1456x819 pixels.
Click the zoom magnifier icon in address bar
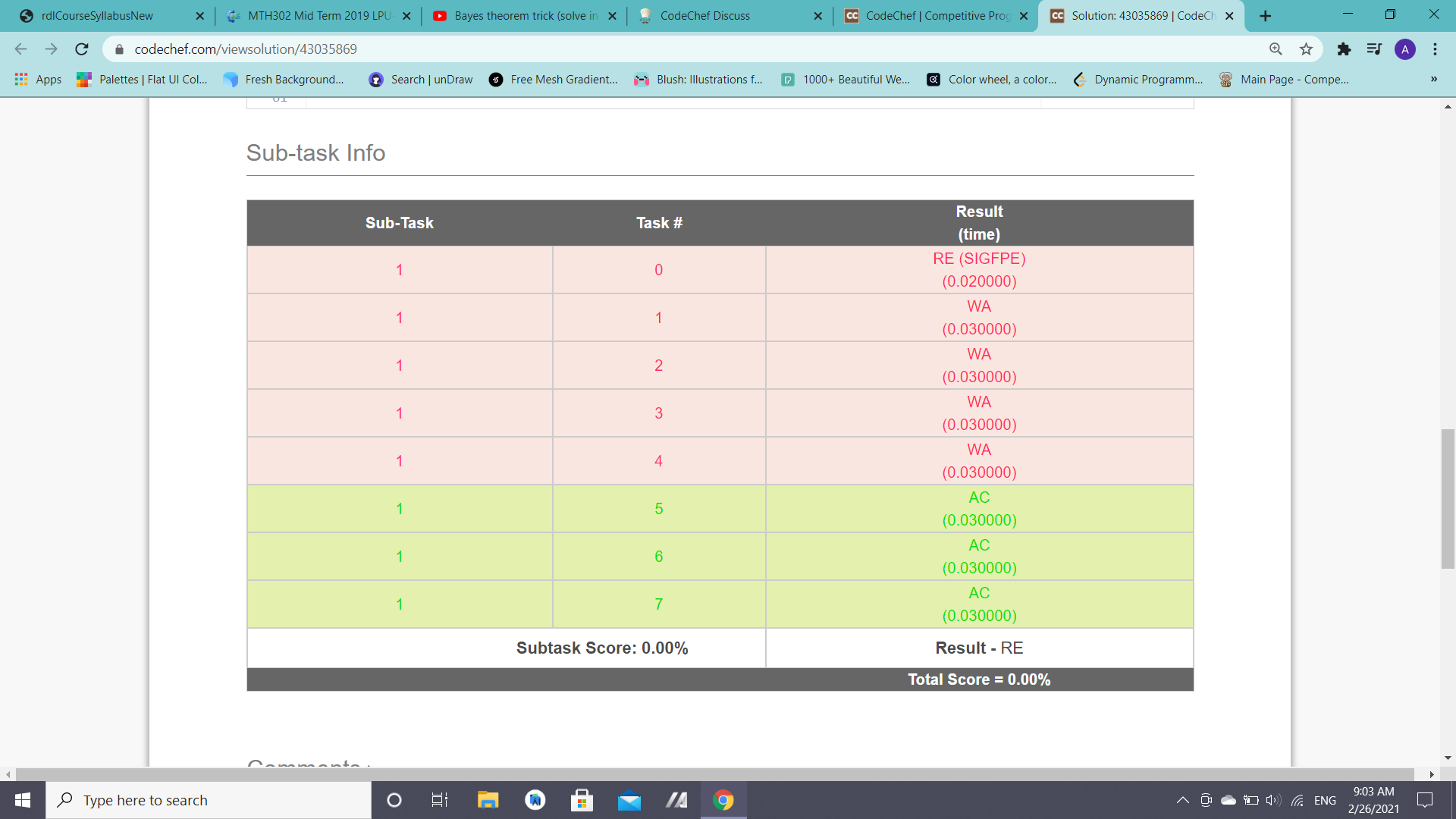pos(1276,49)
